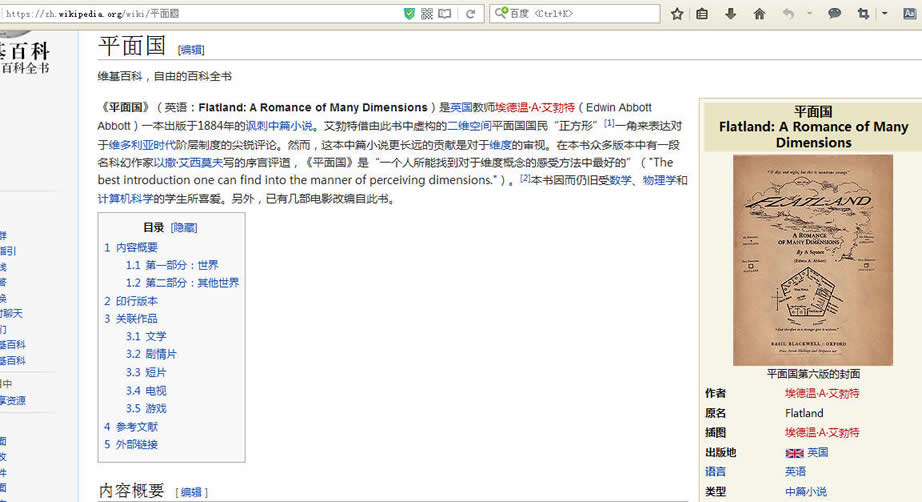Jump to 1.2 第二部分：其他世界
Viewport: 922px width, 502px height.
[x=182, y=283]
